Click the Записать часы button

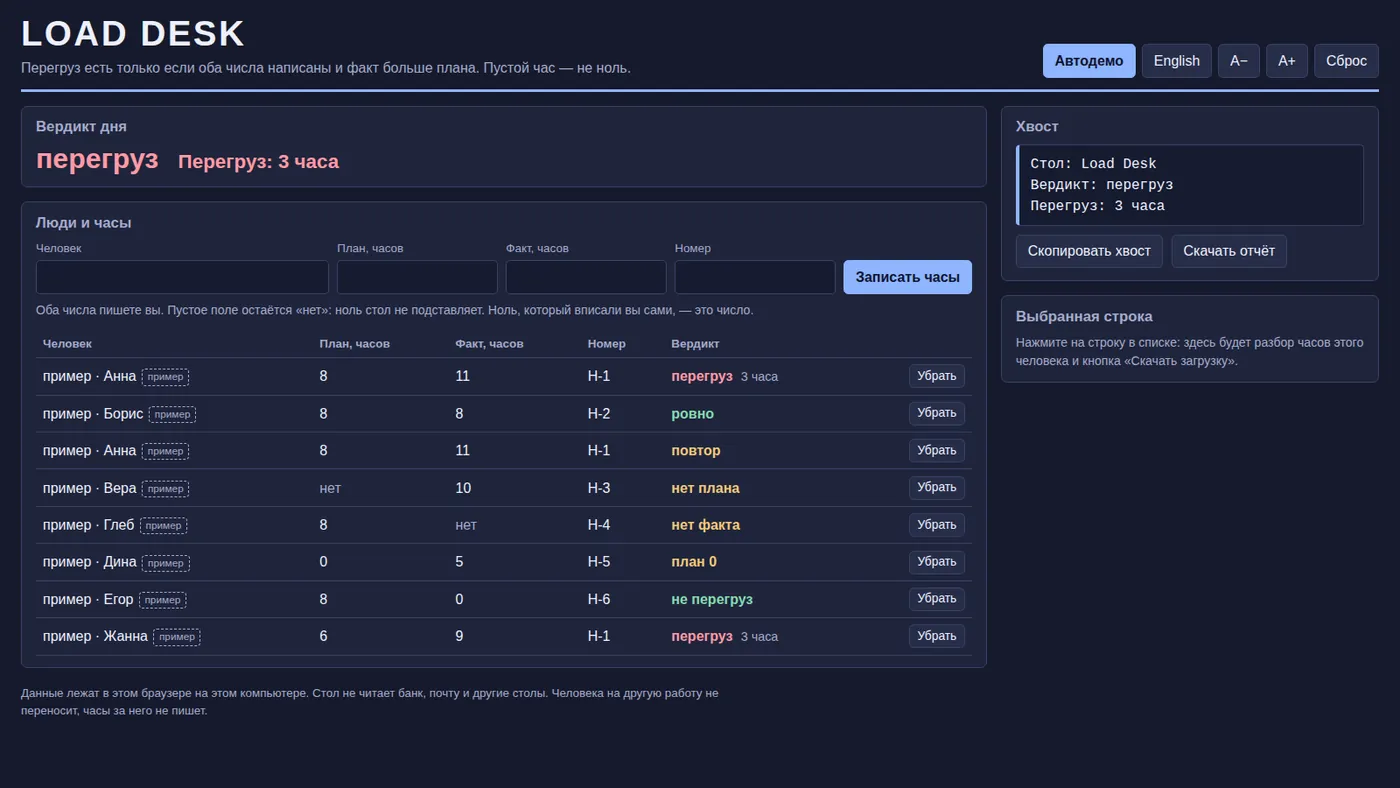pos(908,277)
